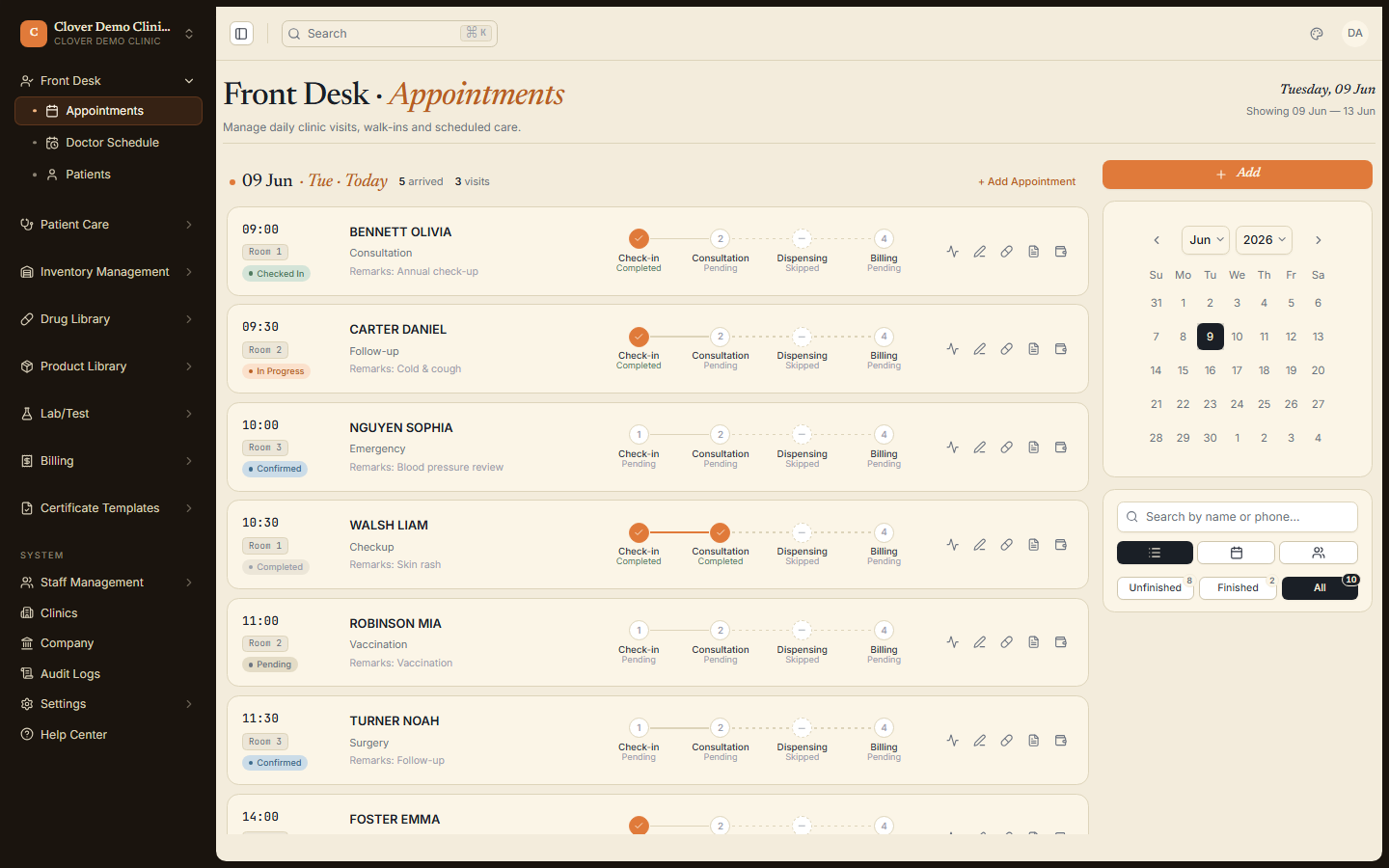Open Doctor Schedule page
The height and width of the screenshot is (868, 1389).
108,143
